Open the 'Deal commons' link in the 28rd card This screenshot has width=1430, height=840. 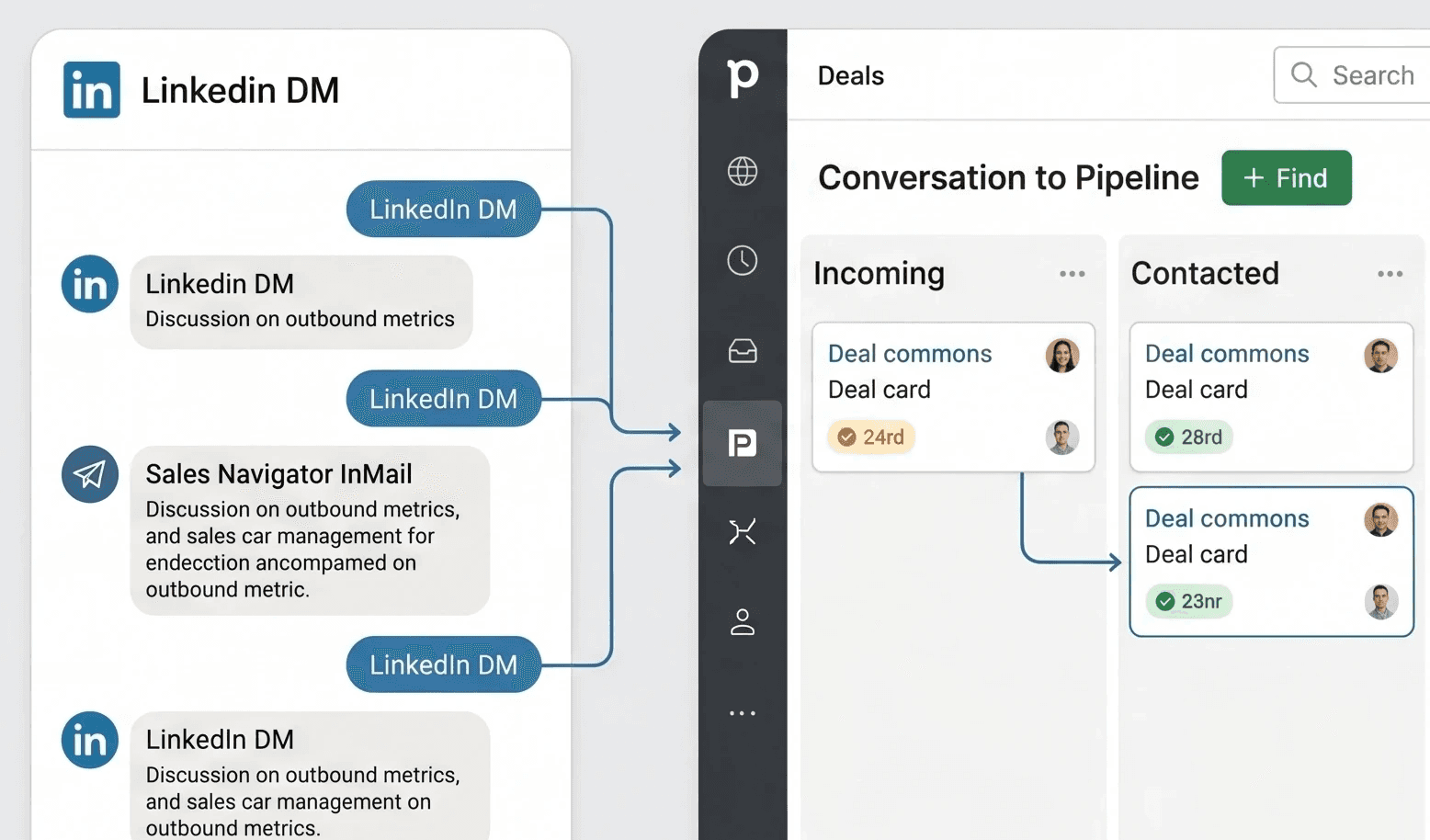click(x=1227, y=354)
